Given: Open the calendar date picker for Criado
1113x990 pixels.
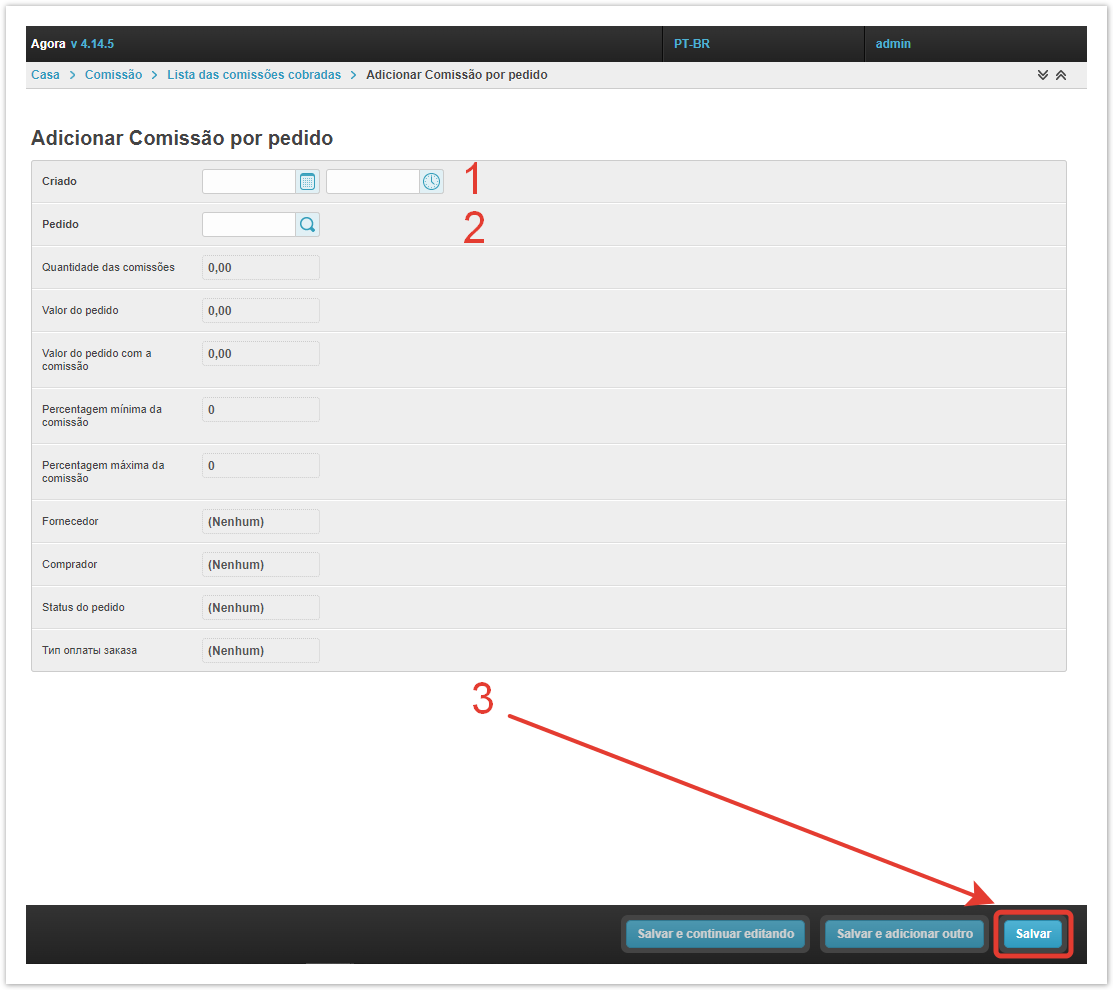Looking at the screenshot, I should (308, 182).
